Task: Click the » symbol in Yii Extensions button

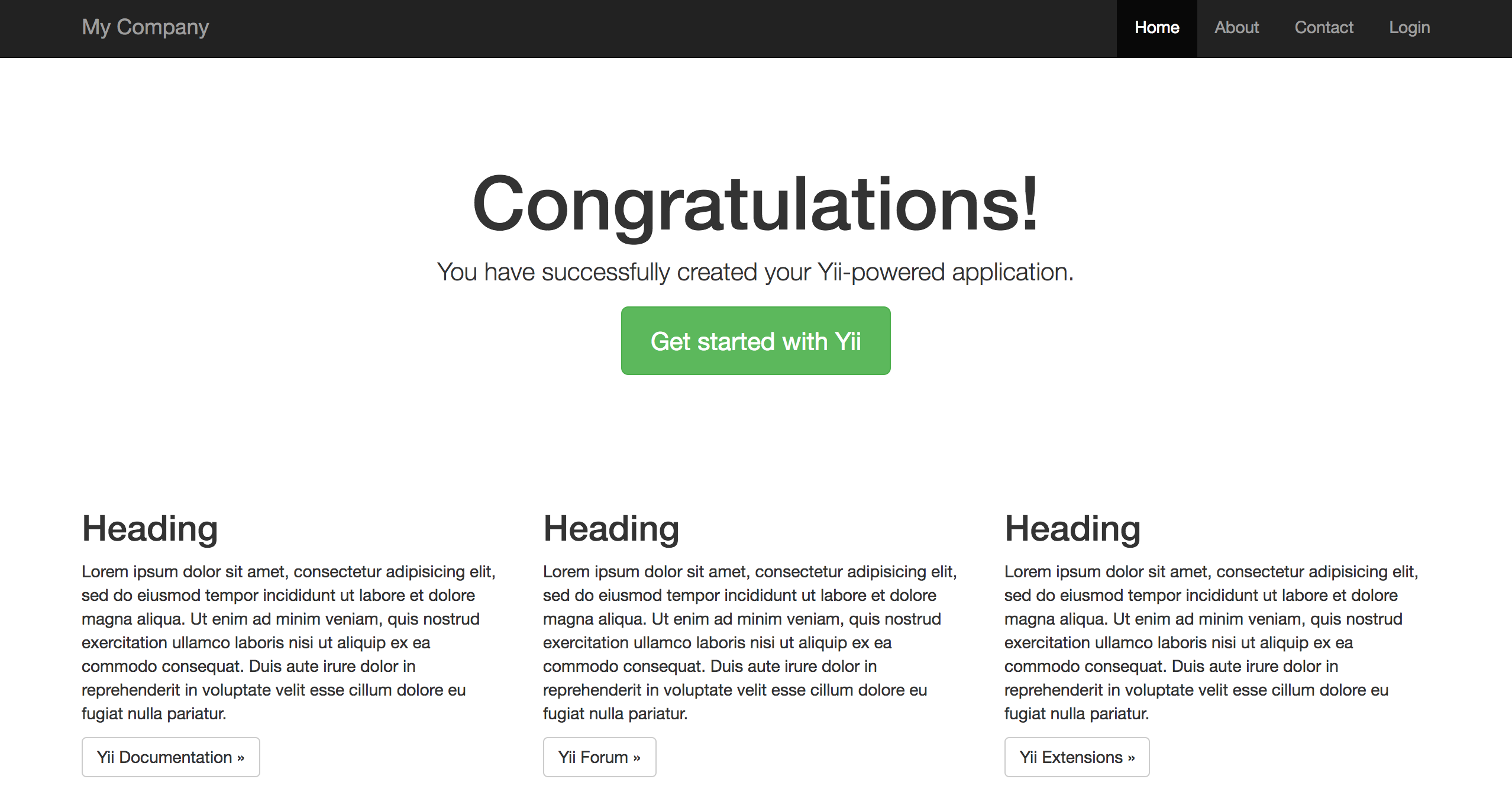Action: pyautogui.click(x=1131, y=758)
